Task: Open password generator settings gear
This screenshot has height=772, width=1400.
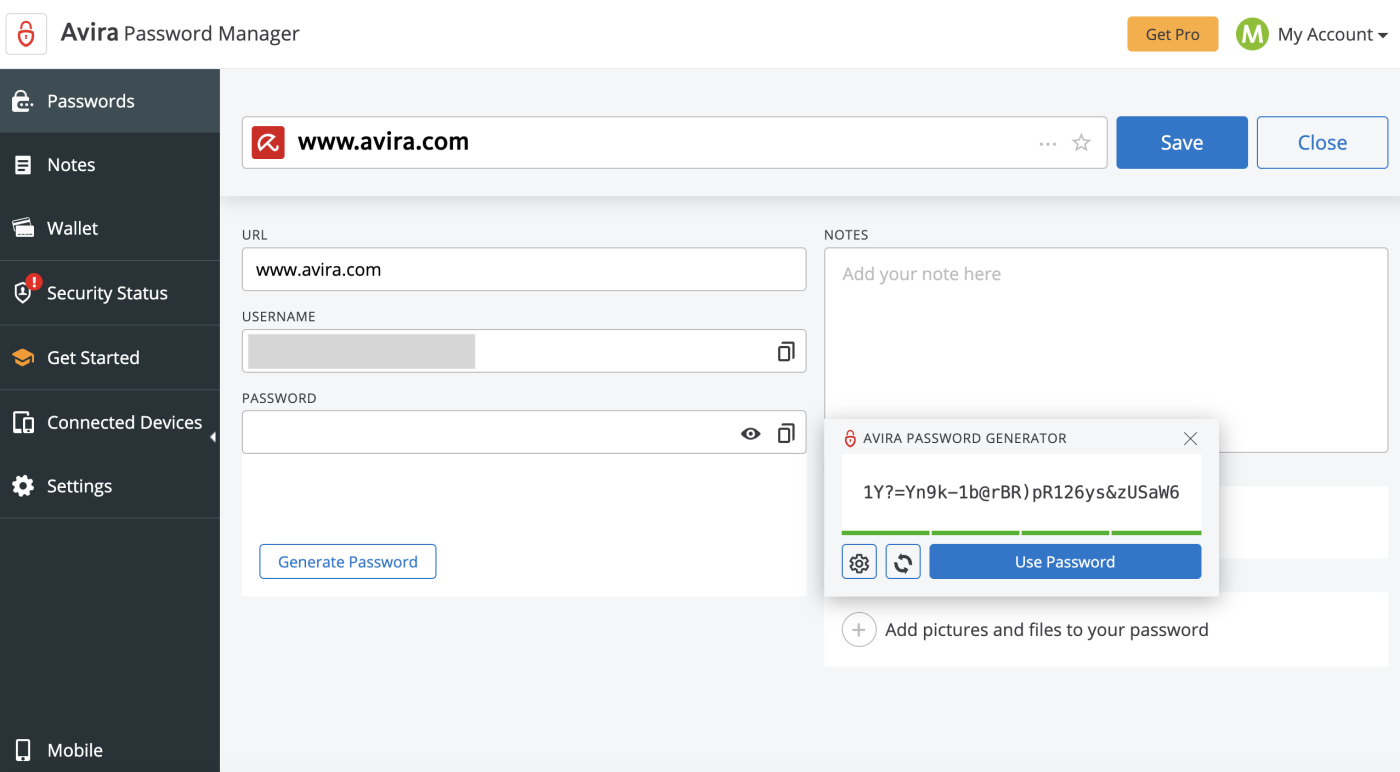Action: [x=858, y=561]
